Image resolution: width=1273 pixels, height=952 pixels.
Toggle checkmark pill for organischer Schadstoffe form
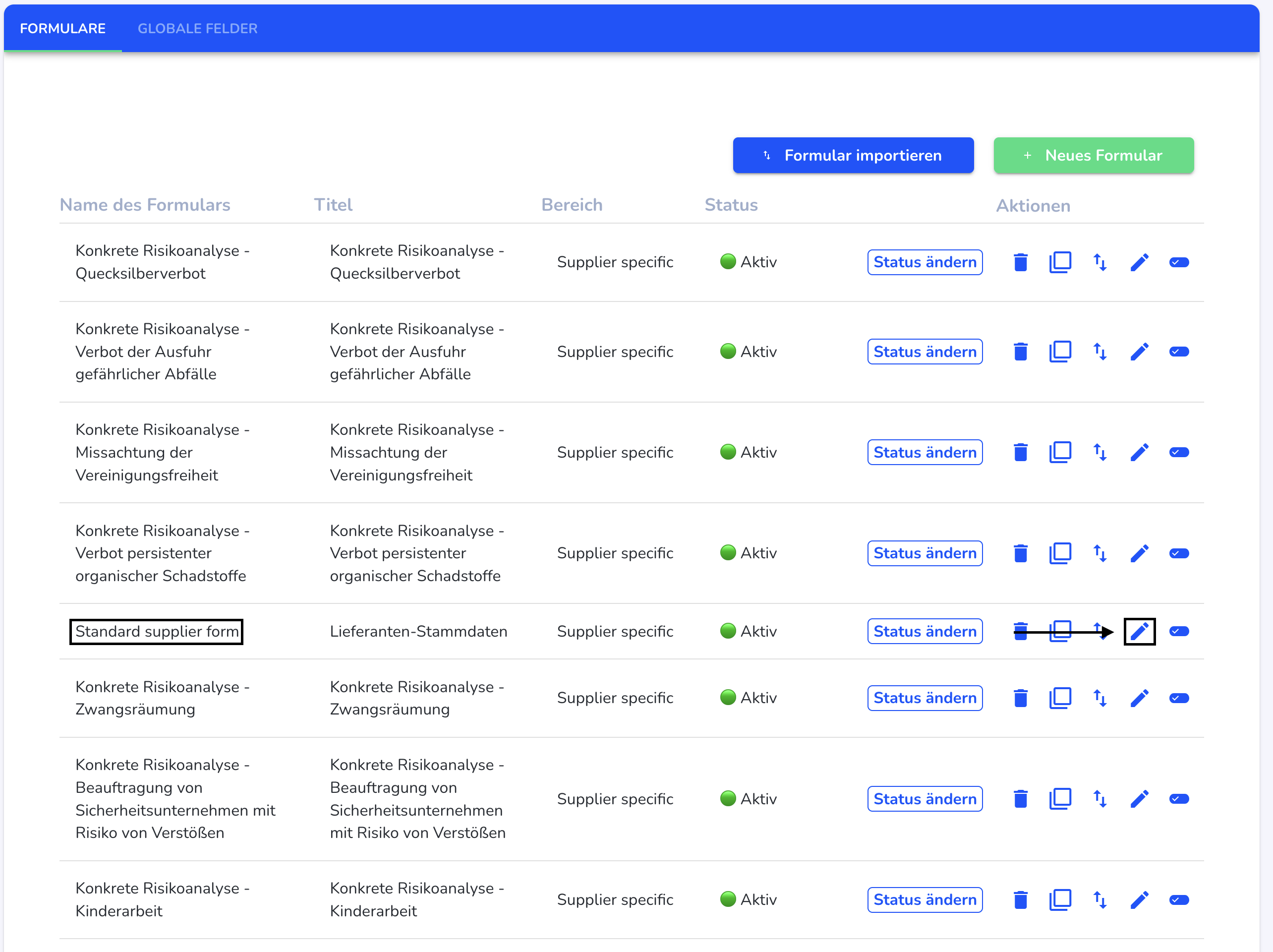coord(1179,553)
